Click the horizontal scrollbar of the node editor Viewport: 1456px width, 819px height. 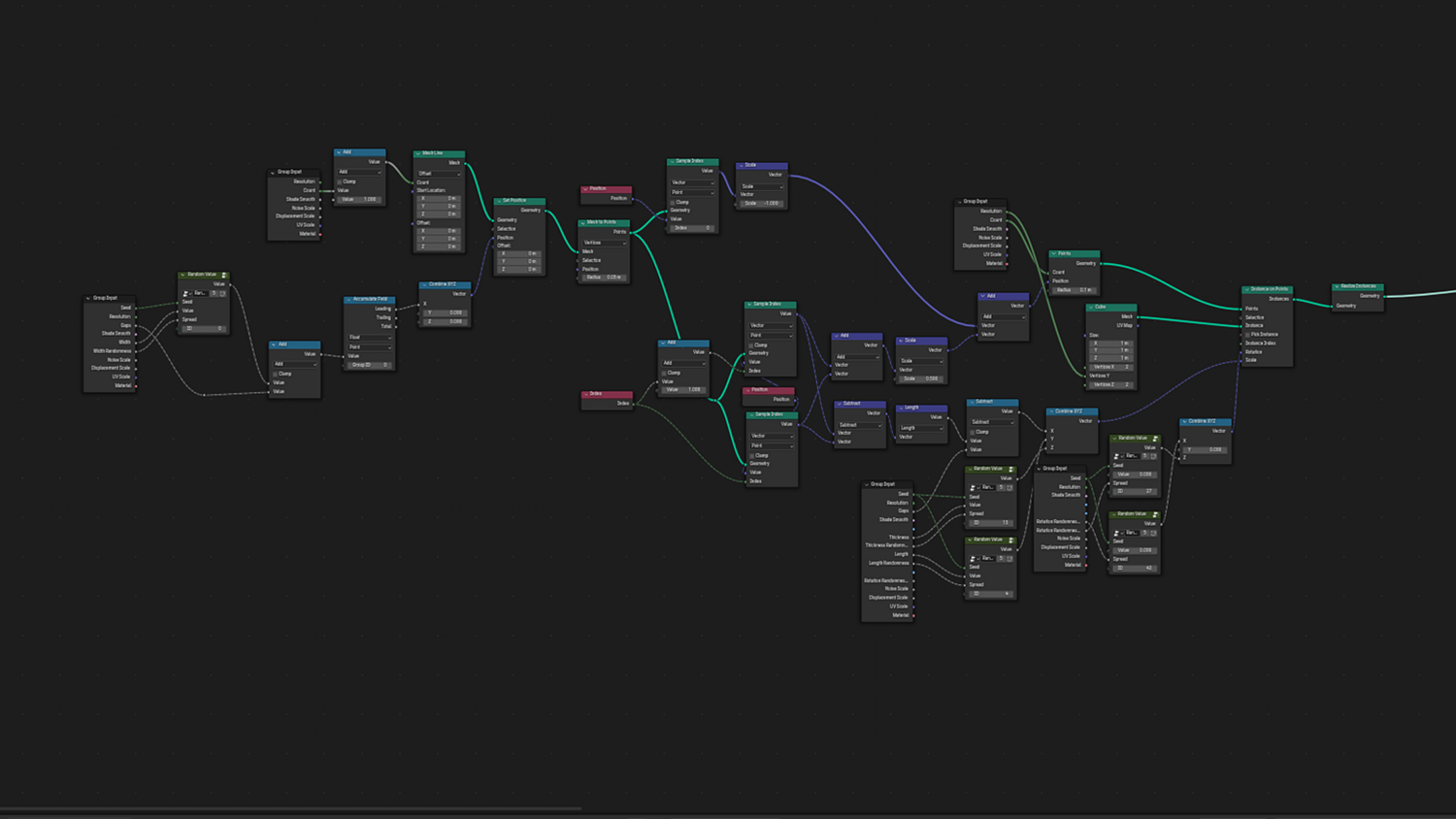pyautogui.click(x=291, y=807)
